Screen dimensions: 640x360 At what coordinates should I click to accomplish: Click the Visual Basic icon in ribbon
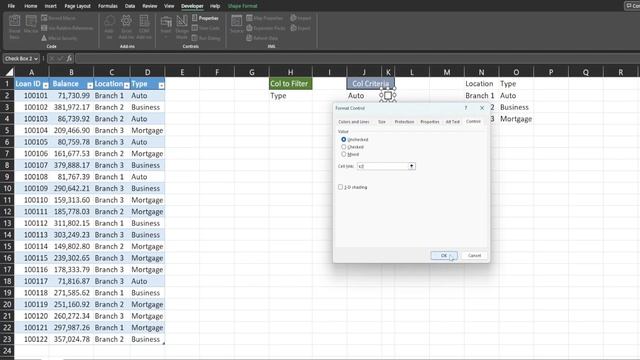[15, 21]
